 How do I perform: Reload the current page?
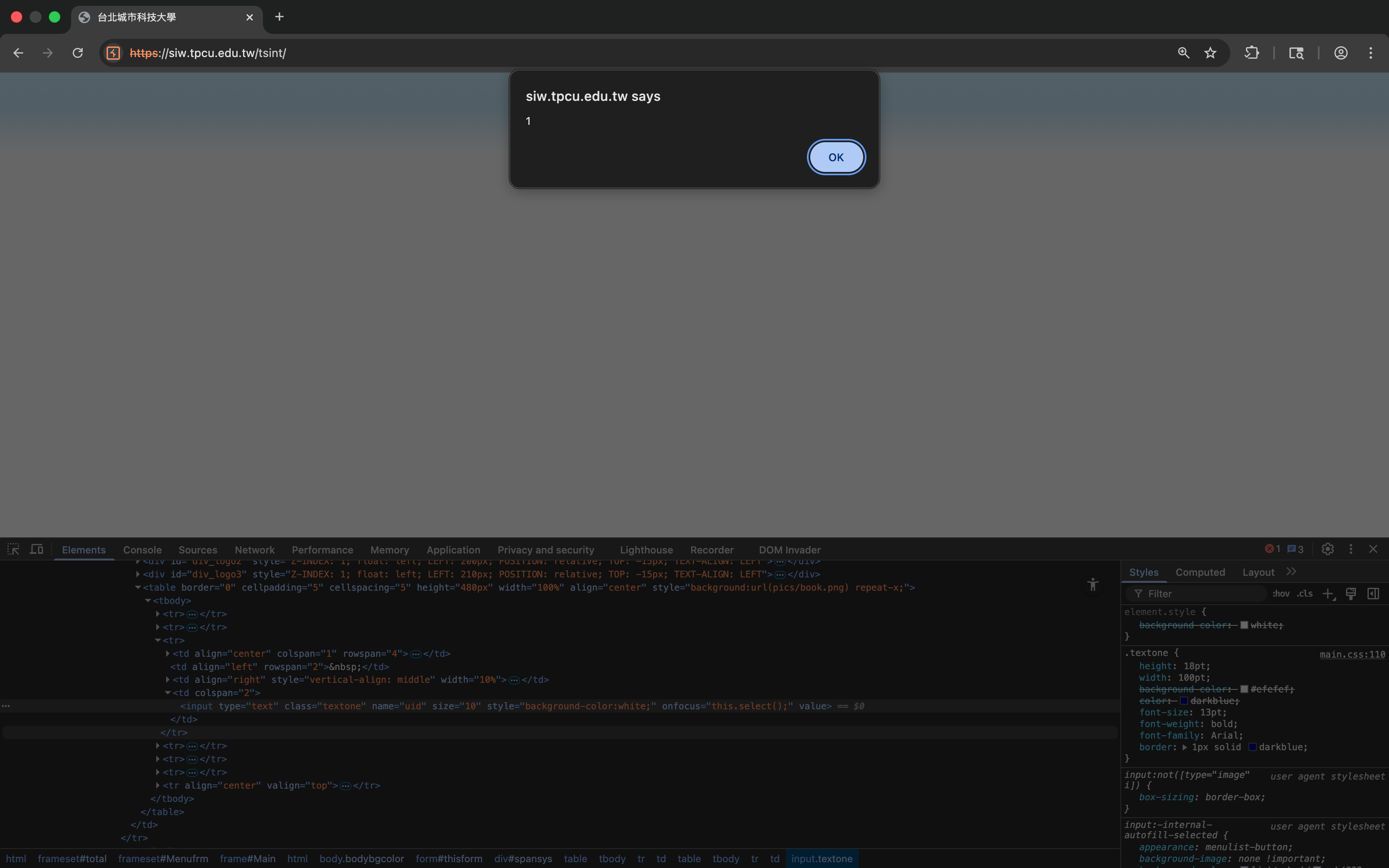78,53
